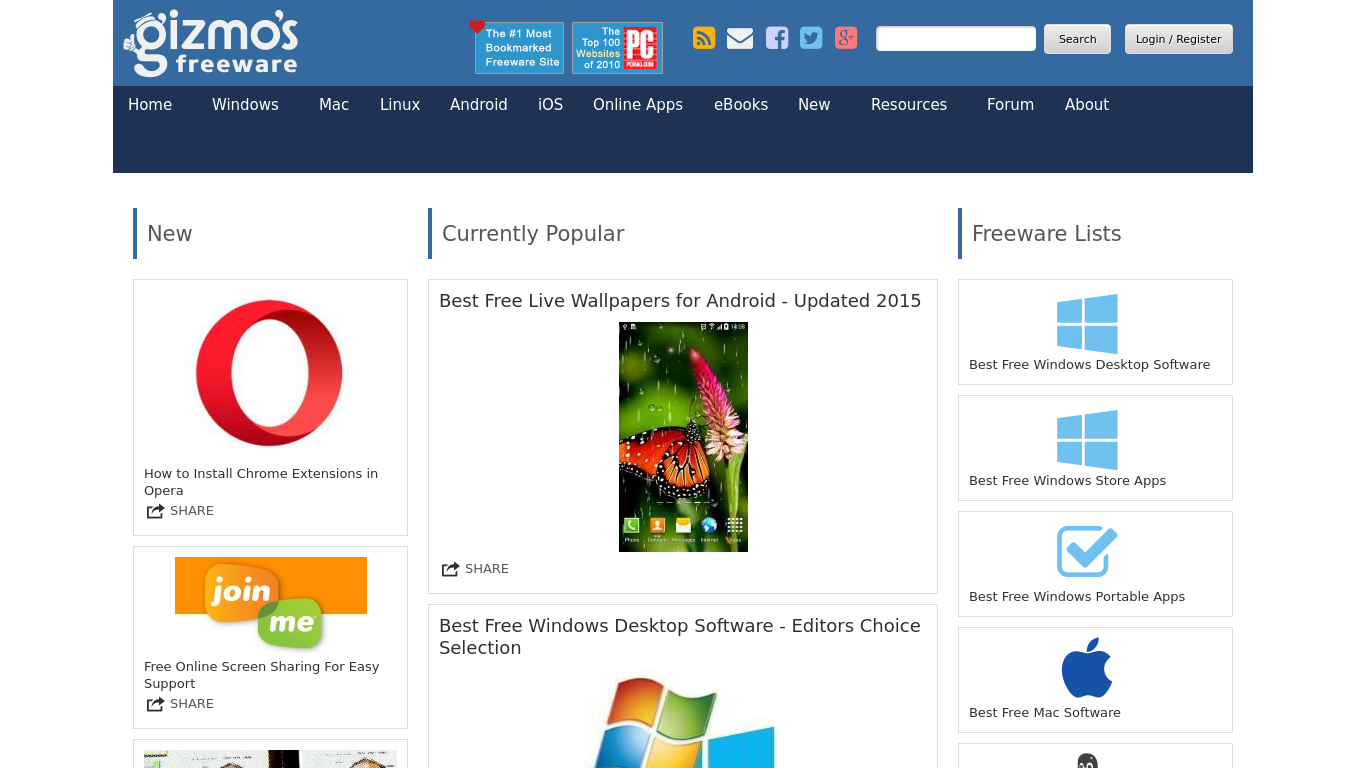Image resolution: width=1366 pixels, height=768 pixels.
Task: Select the Linux menu item
Action: pos(400,105)
